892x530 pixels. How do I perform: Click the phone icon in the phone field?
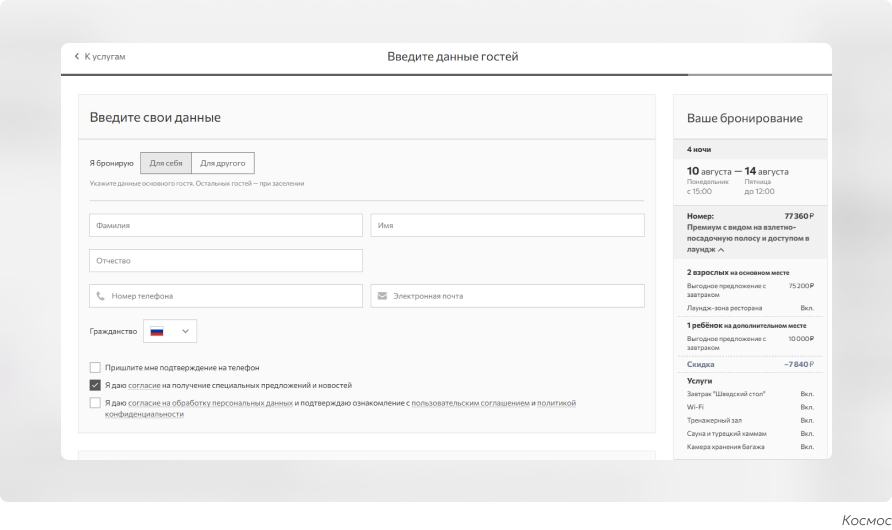click(x=100, y=296)
